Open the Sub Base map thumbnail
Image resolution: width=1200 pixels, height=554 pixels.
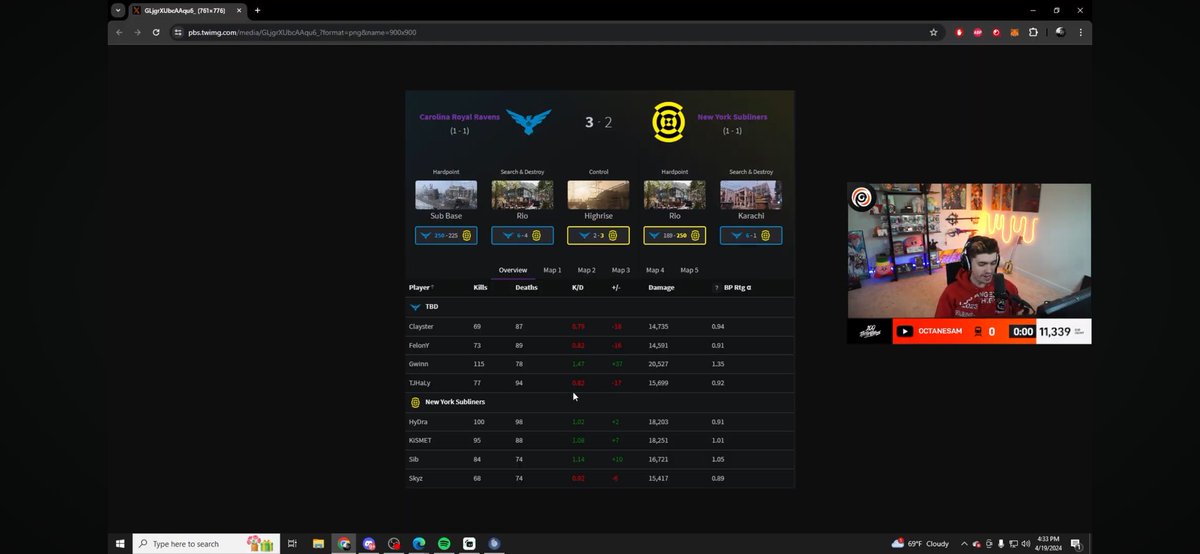coord(446,195)
